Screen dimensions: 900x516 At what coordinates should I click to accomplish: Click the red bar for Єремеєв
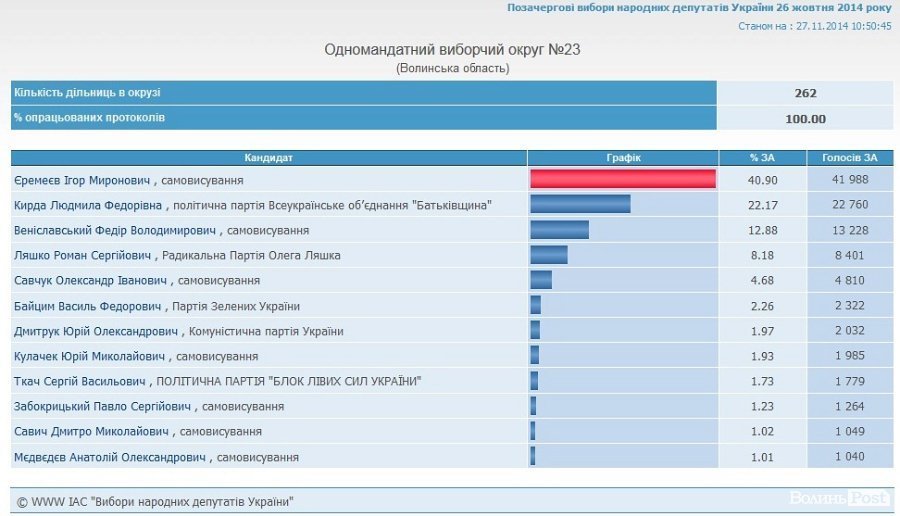[x=623, y=179]
